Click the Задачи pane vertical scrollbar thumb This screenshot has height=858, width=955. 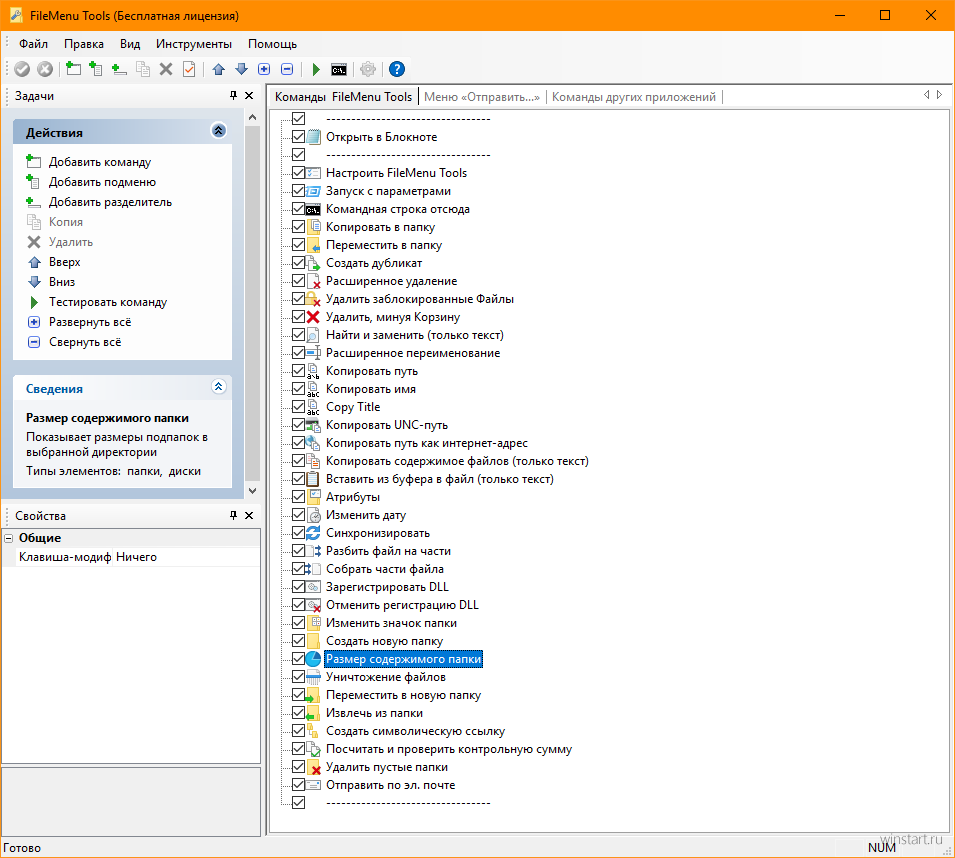(x=253, y=303)
